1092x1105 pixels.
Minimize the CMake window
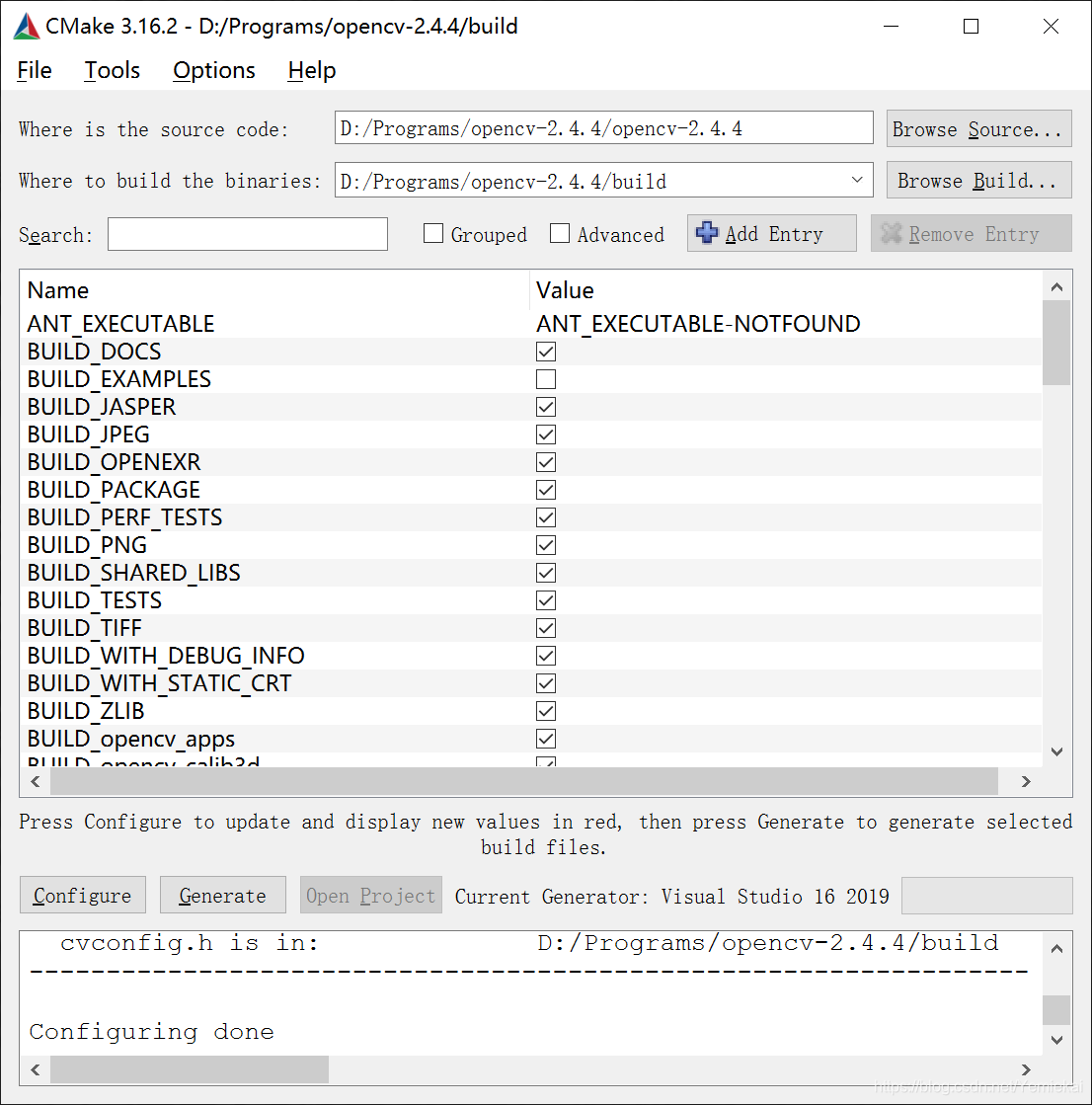892,26
